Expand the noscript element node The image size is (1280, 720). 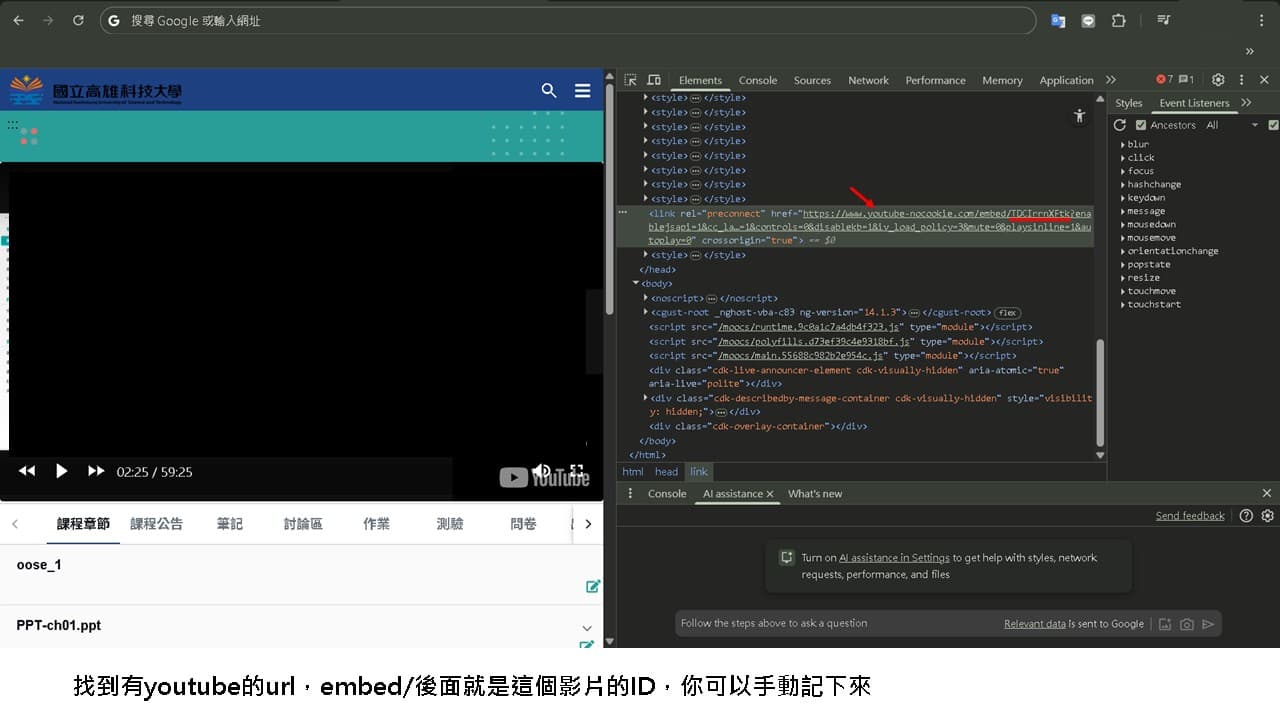[x=646, y=298]
